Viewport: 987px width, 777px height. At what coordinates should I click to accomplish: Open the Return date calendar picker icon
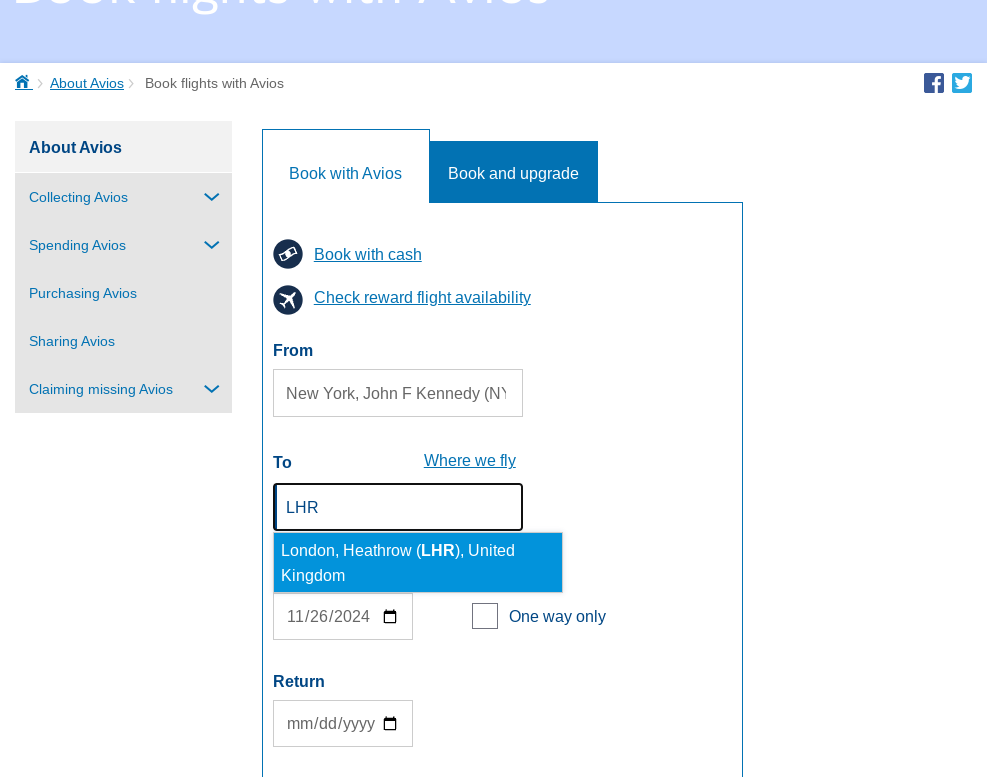click(x=390, y=723)
